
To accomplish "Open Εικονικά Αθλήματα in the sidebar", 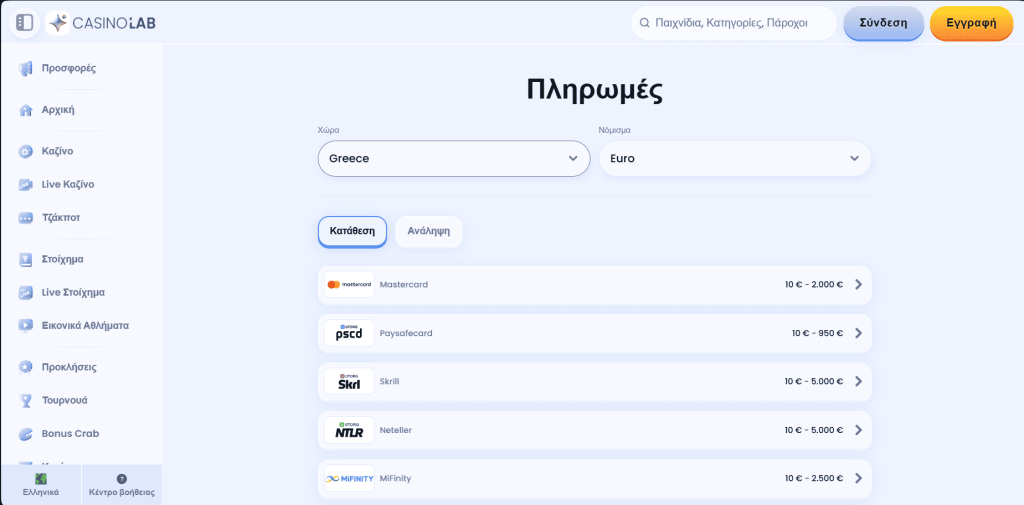I will pos(85,325).
